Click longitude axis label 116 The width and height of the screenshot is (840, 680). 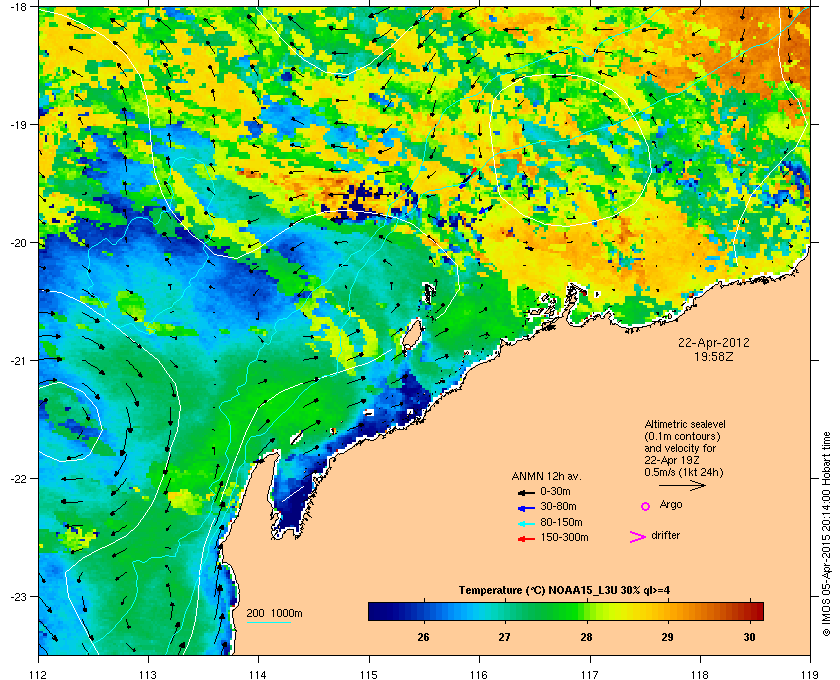479,675
